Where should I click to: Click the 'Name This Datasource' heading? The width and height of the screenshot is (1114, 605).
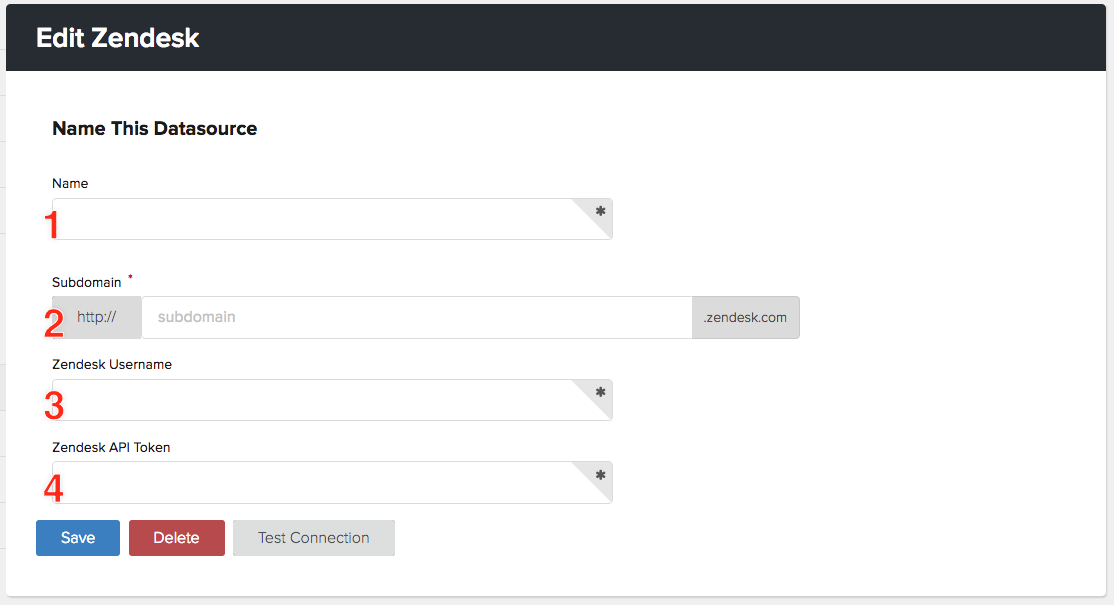point(155,129)
